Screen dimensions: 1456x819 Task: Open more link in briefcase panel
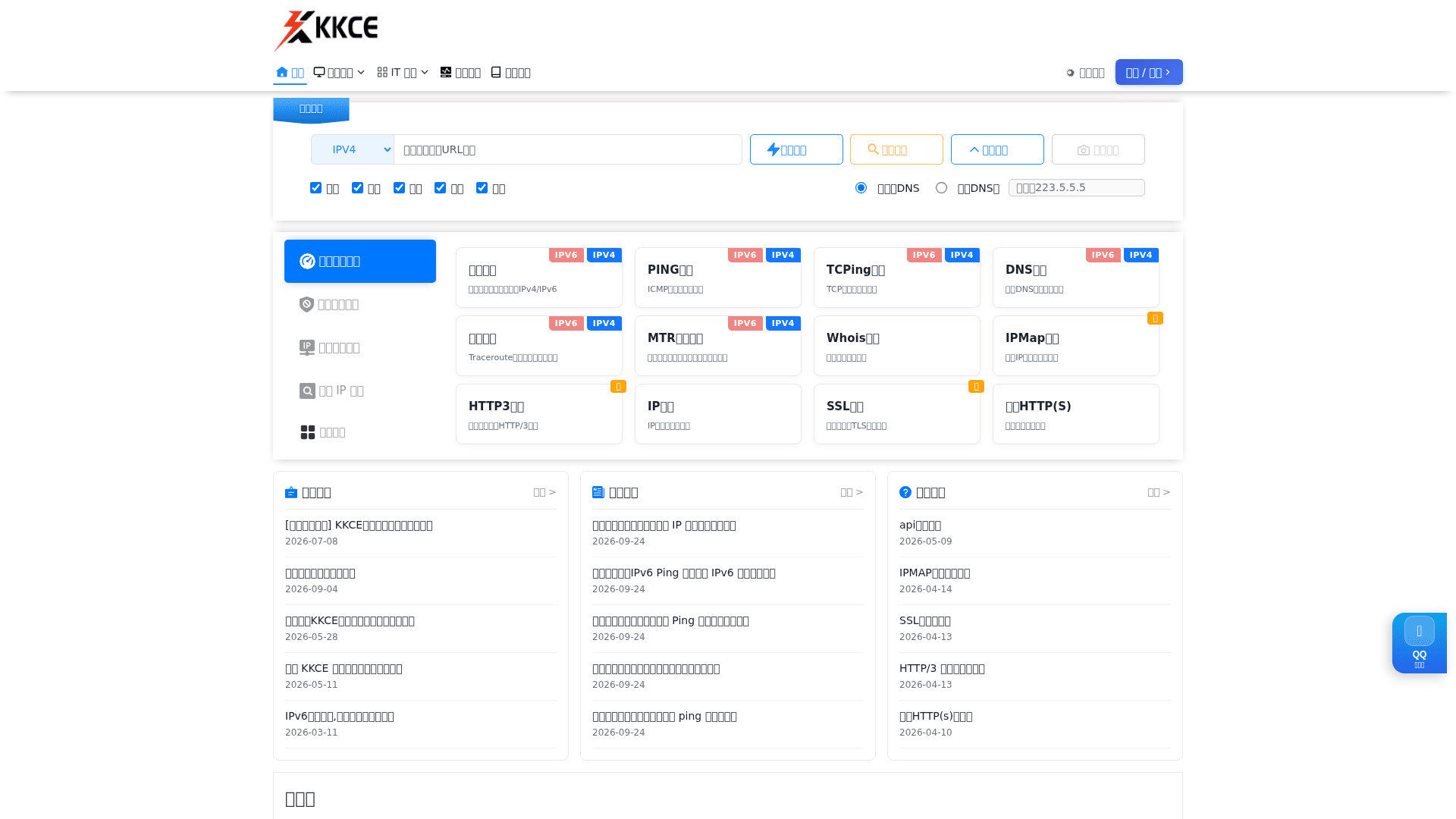544,492
